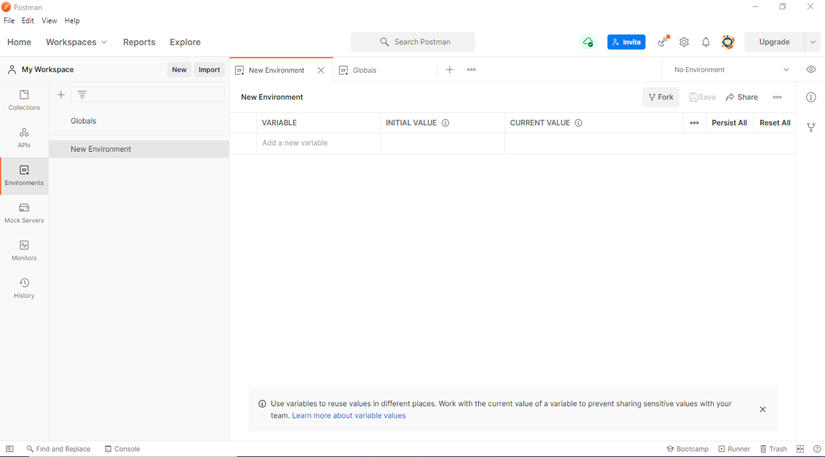Open the variable table column options ellipsis
This screenshot has width=825, height=457.
[695, 123]
